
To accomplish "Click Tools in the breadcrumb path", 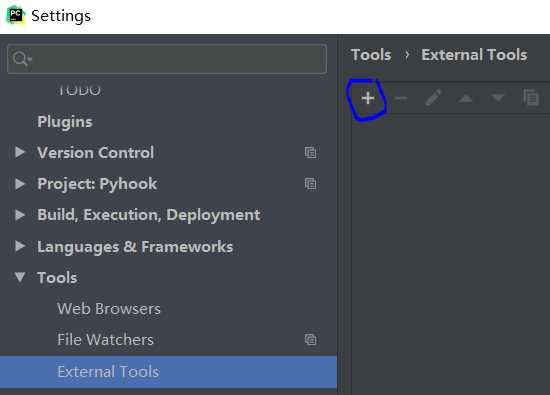I will [371, 55].
